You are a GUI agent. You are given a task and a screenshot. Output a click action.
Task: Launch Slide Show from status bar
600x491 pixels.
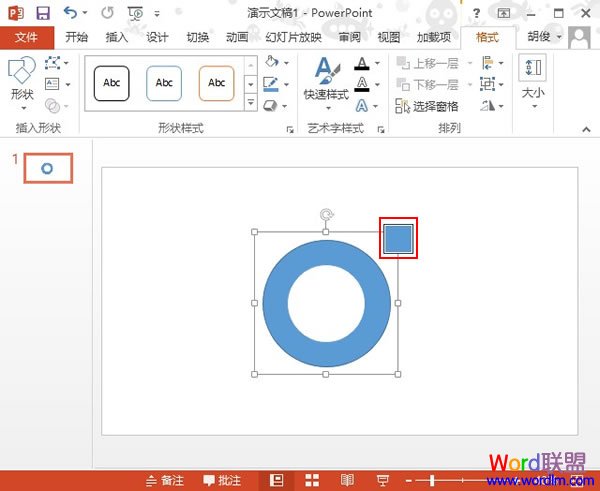pyautogui.click(x=382, y=480)
